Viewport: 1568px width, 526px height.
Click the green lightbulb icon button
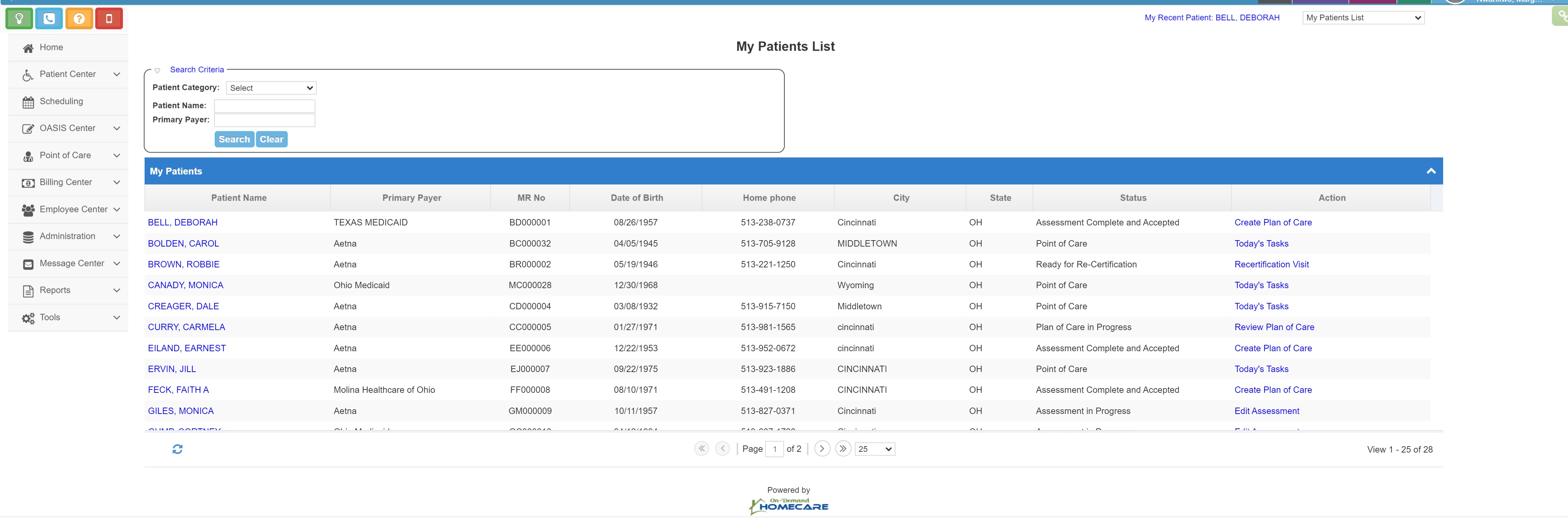click(19, 19)
